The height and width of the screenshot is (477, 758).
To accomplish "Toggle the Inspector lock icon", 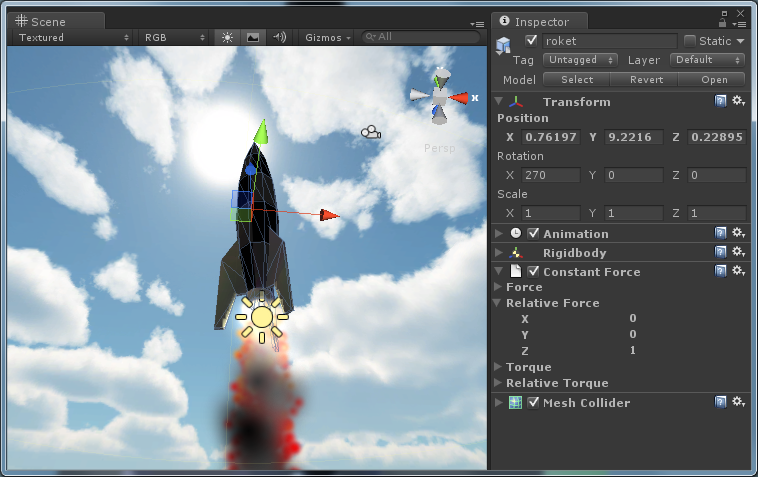I will [723, 23].
